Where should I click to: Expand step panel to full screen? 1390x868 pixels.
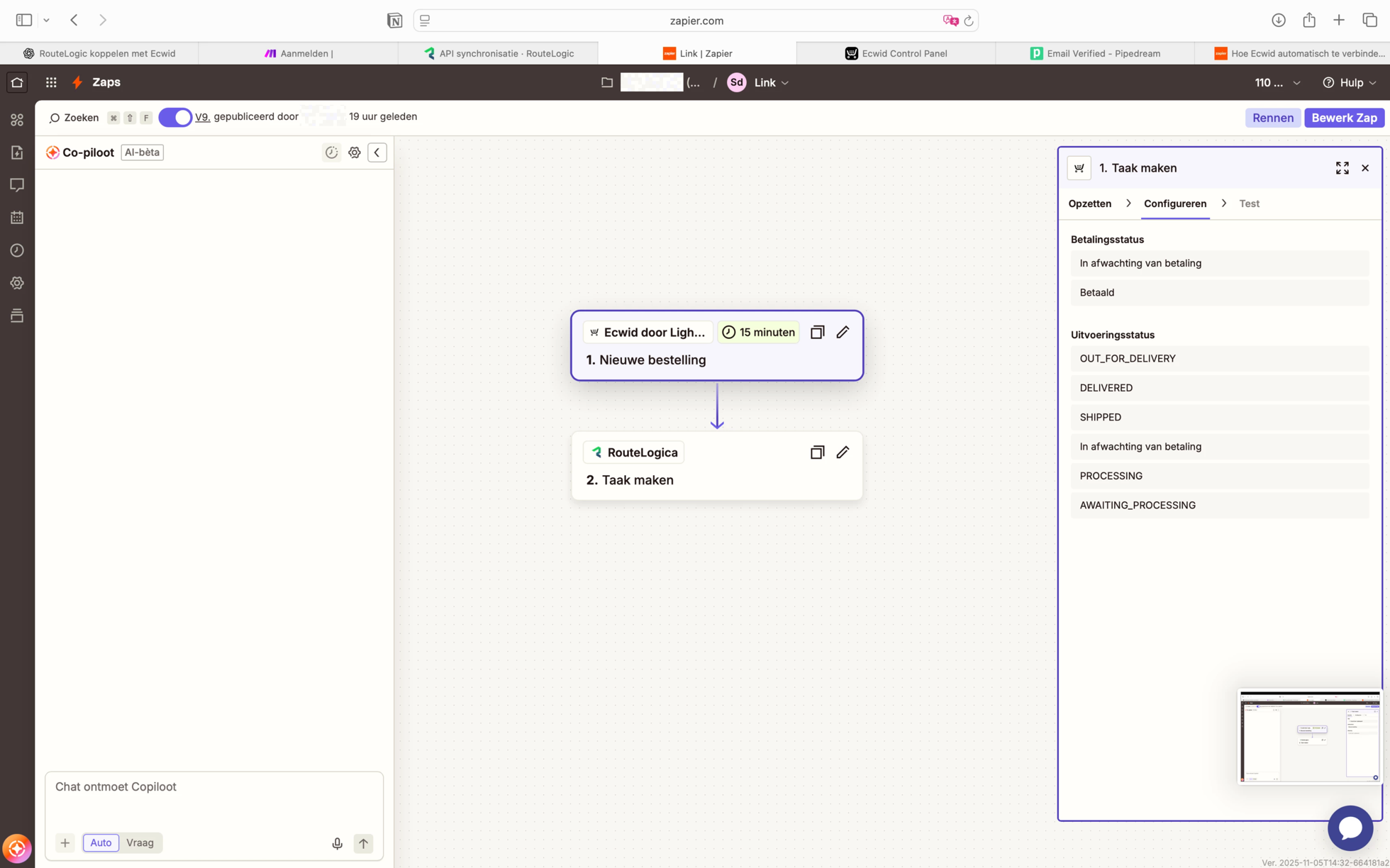coord(1342,168)
